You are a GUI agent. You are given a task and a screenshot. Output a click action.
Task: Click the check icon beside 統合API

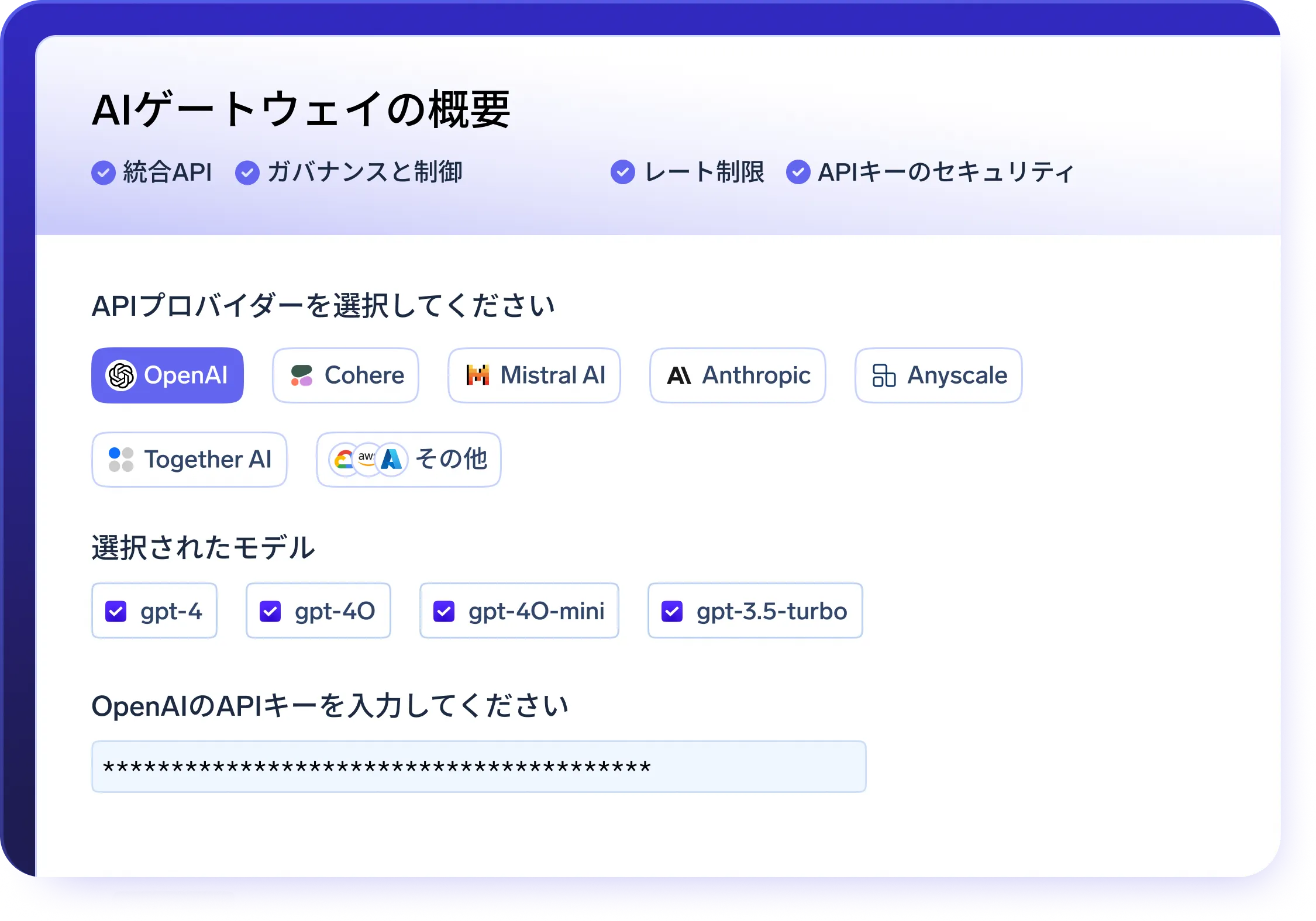pyautogui.click(x=104, y=173)
